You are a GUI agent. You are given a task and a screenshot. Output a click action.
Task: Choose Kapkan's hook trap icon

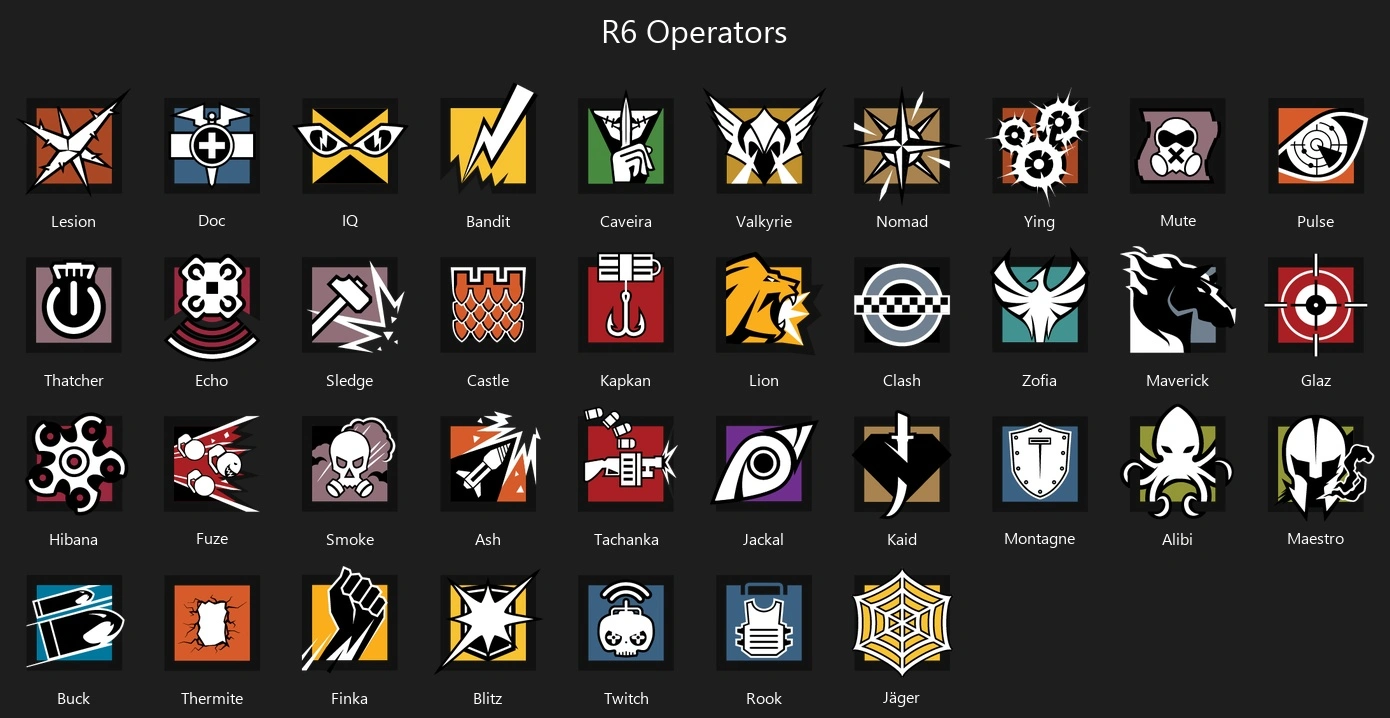(x=626, y=303)
